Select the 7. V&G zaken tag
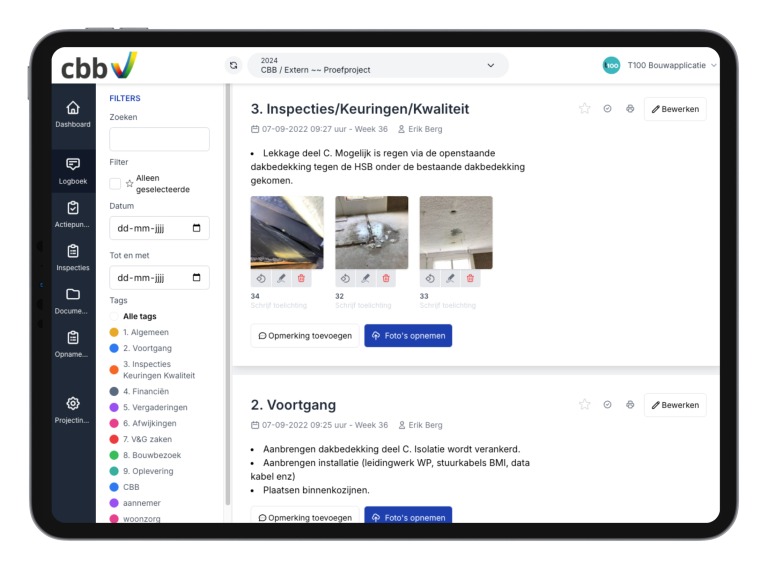768x570 pixels. point(141,439)
